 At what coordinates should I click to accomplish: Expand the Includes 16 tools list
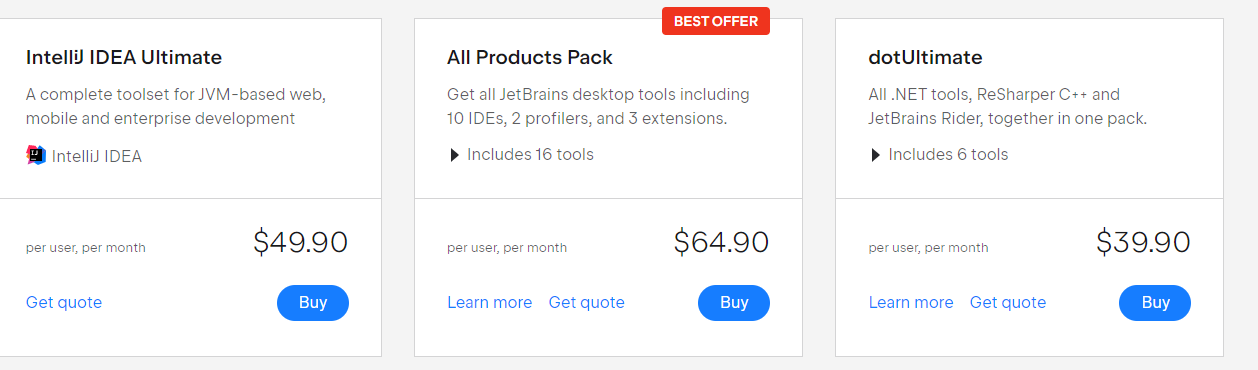coord(521,155)
